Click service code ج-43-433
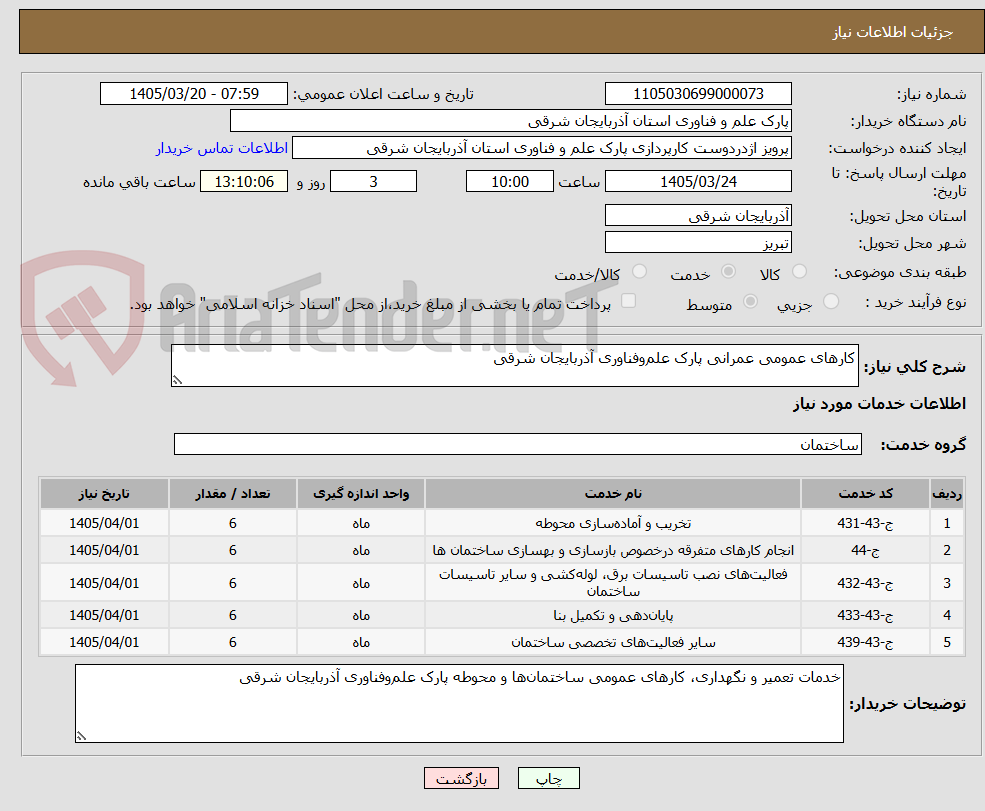Image resolution: width=985 pixels, height=811 pixels. (x=865, y=616)
